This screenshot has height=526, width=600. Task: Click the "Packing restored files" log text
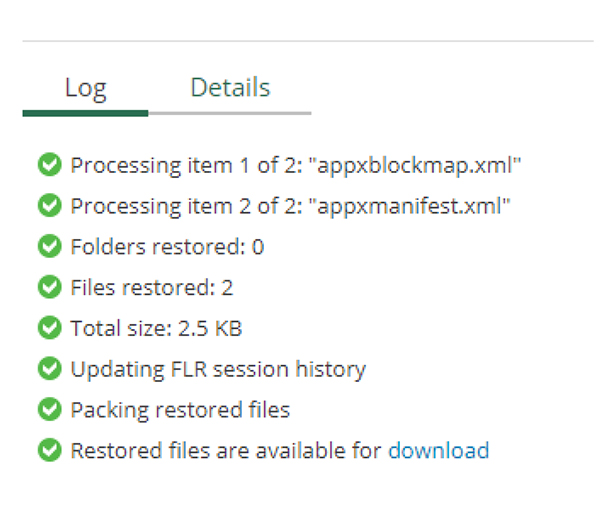[x=180, y=410]
